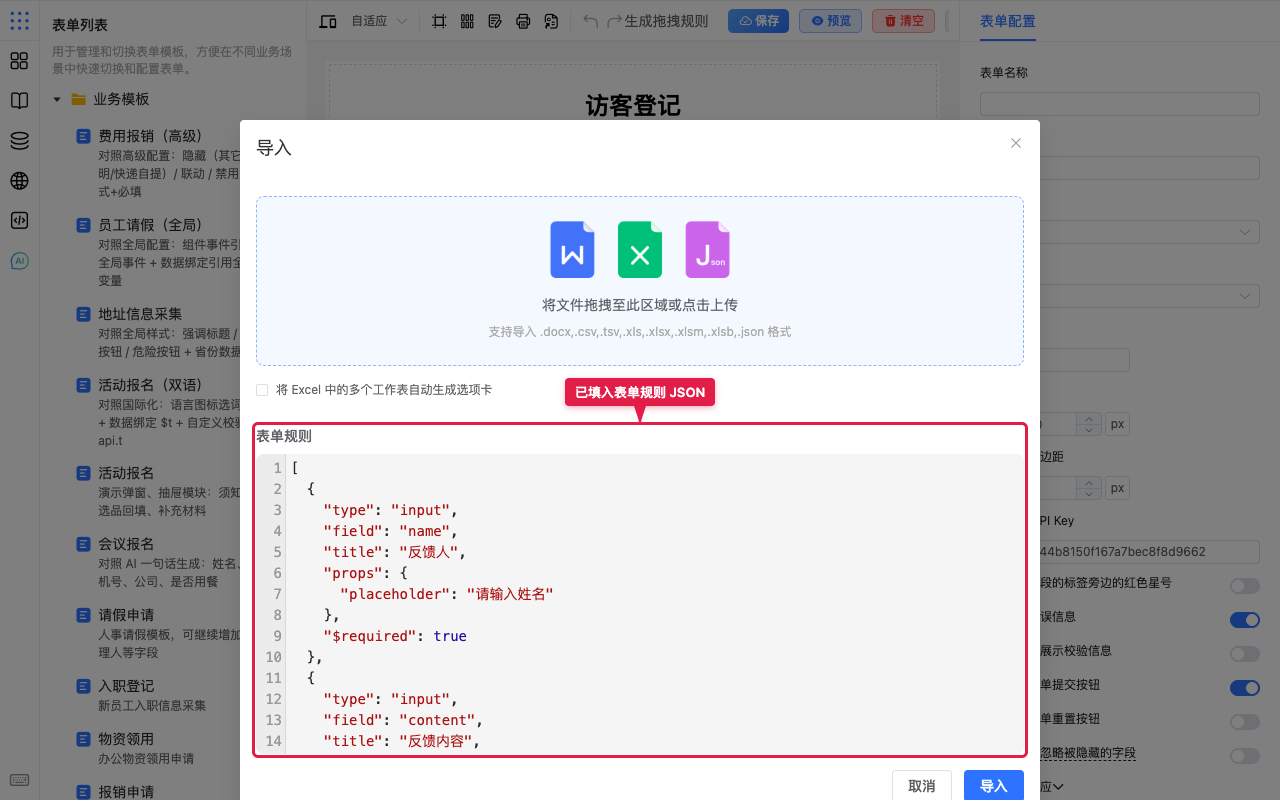1280x800 pixels.
Task: Expand the chevron at bottom of config panel
Action: click(x=1057, y=787)
